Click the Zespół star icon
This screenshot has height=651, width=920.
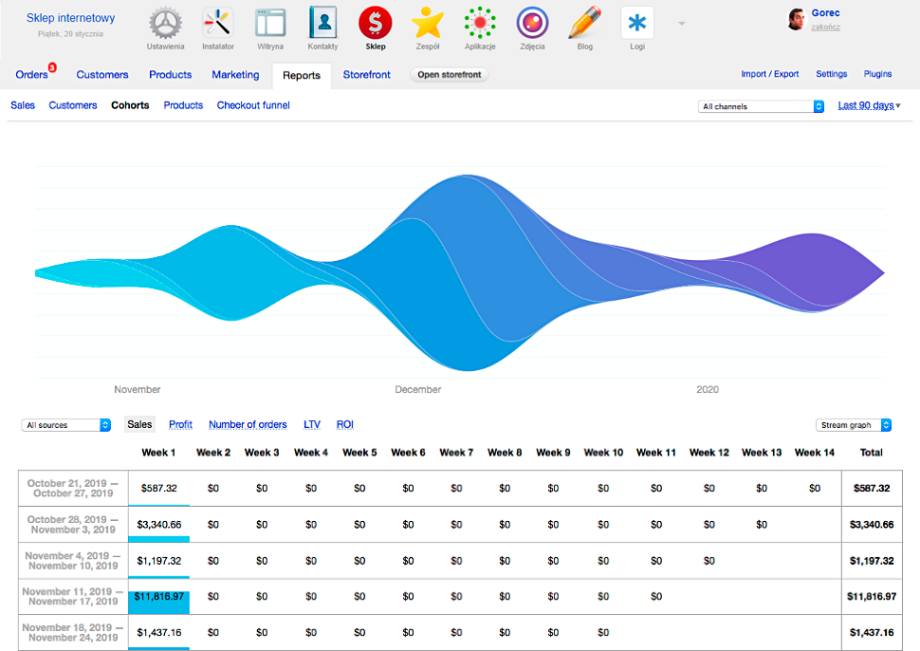pyautogui.click(x=427, y=23)
